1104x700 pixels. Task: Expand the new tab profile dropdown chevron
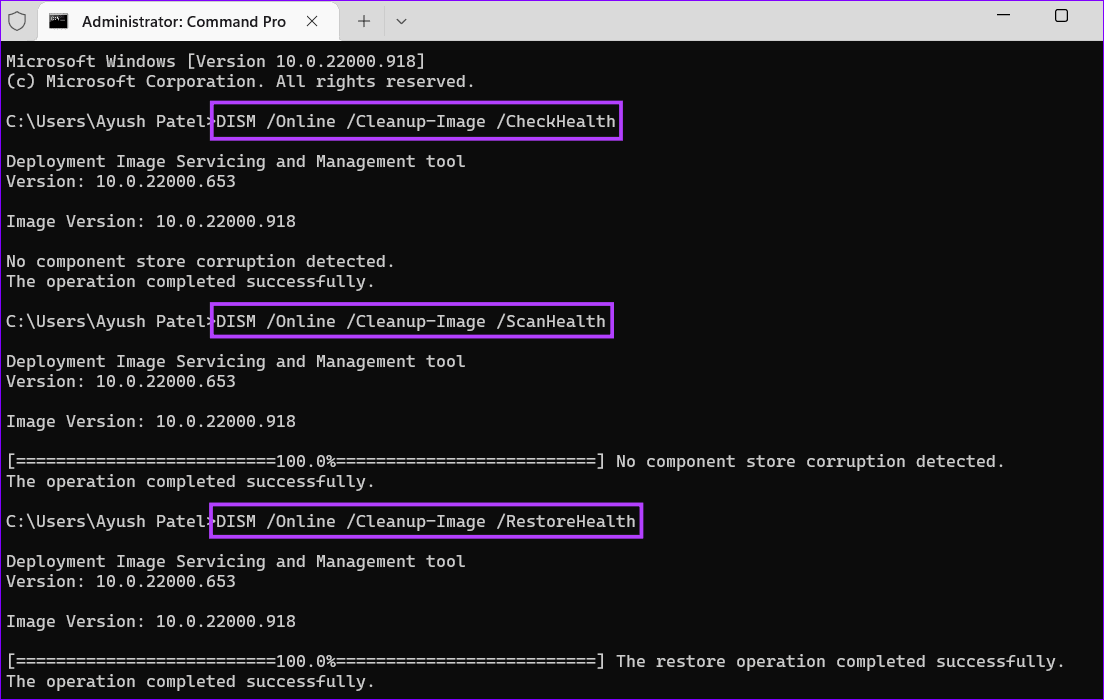pos(401,21)
